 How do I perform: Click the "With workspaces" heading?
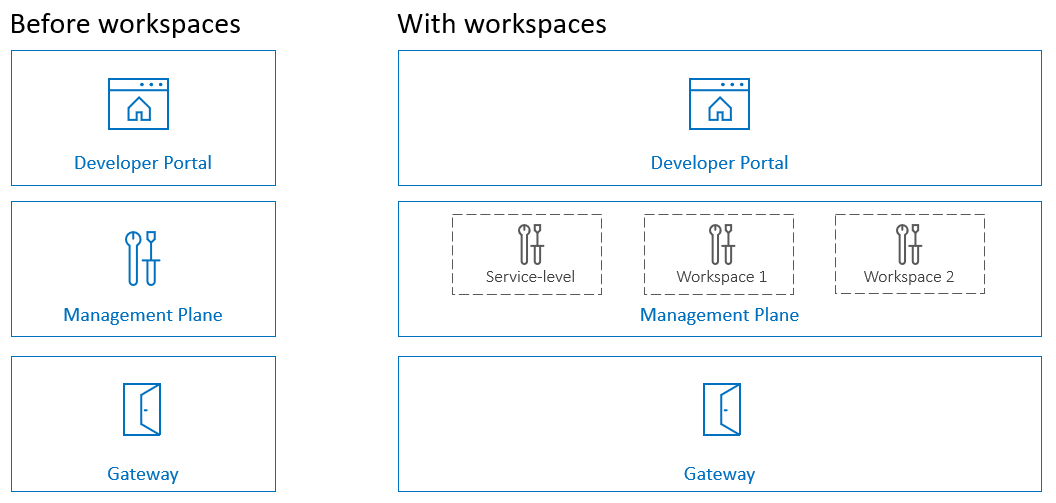pyautogui.click(x=502, y=24)
